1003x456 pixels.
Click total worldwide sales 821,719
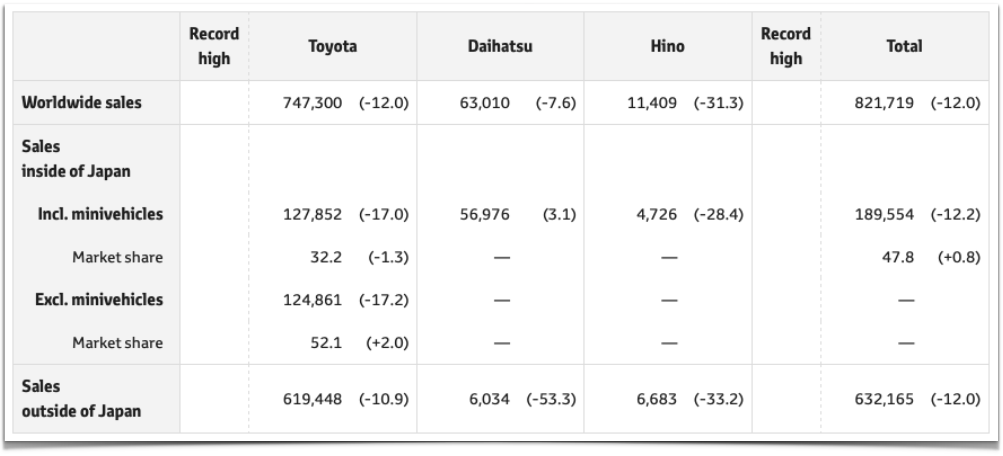click(884, 102)
